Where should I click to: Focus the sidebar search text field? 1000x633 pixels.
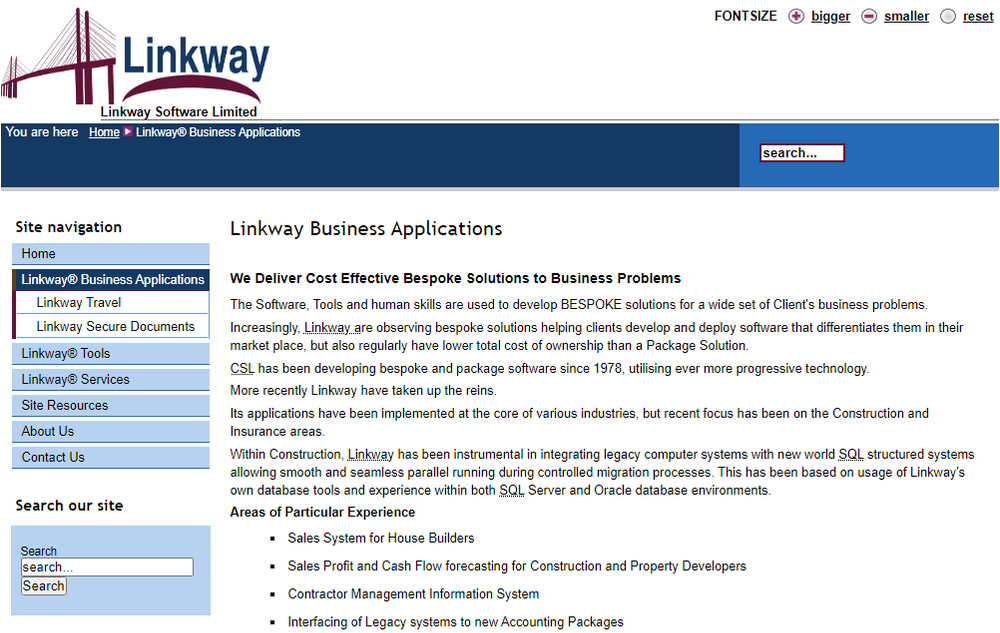(107, 567)
